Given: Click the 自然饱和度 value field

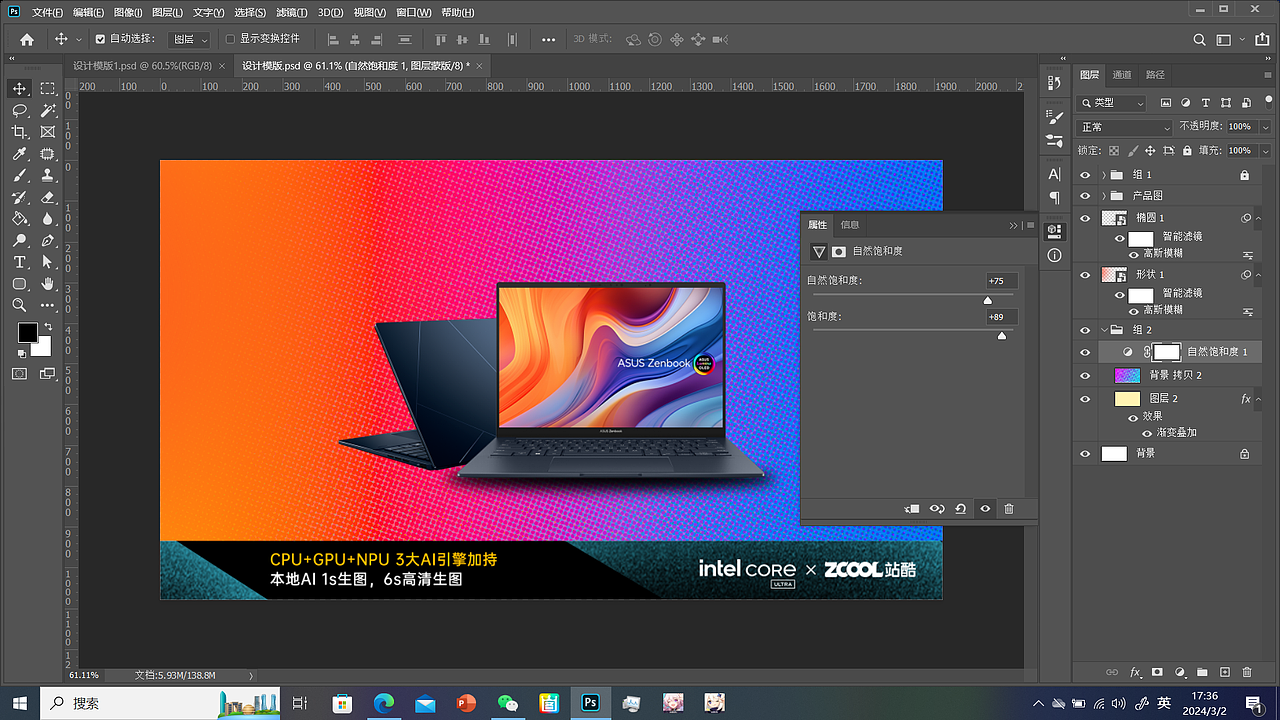Looking at the screenshot, I should (x=1001, y=281).
